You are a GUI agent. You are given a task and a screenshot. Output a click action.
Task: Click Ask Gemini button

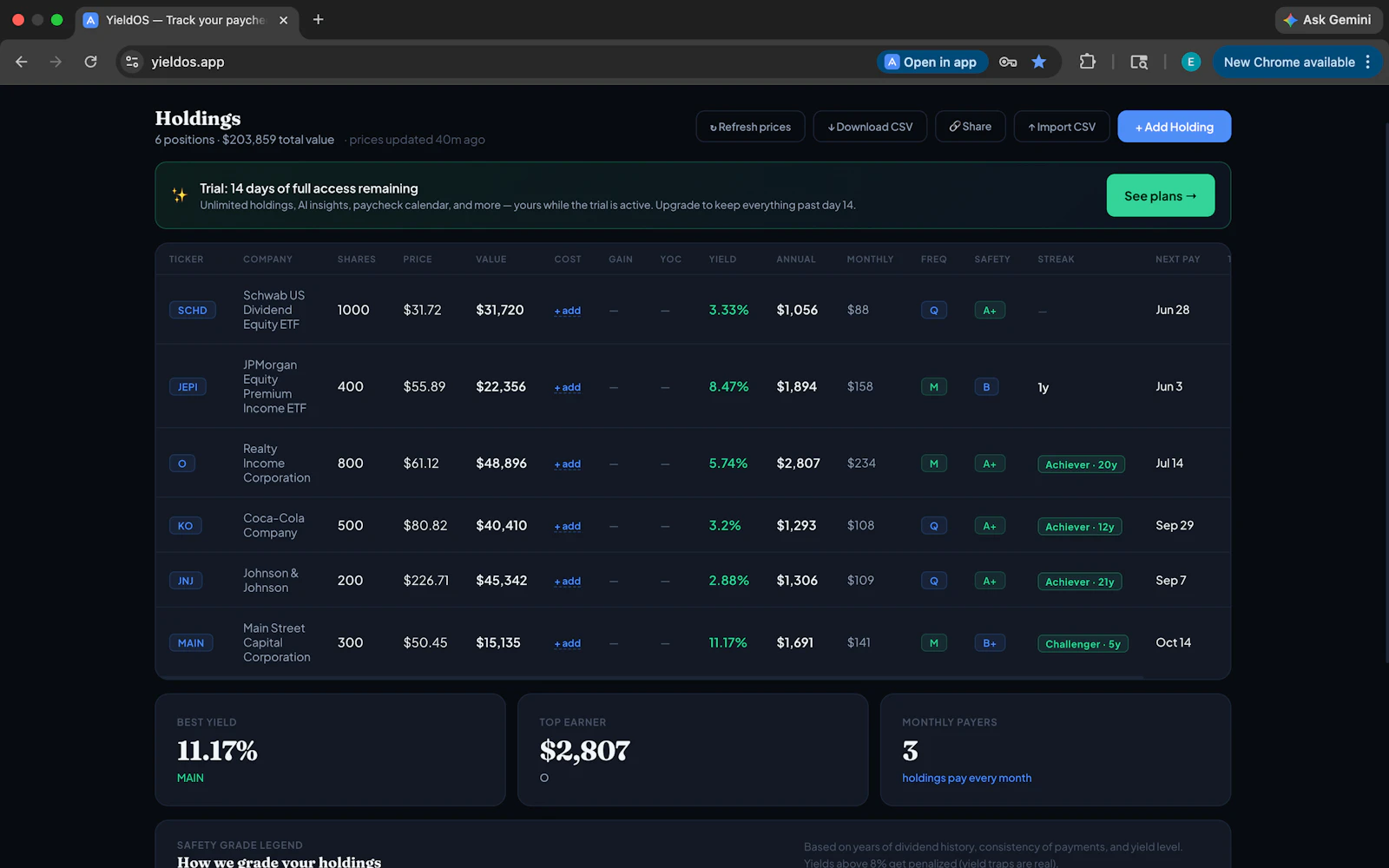pos(1327,19)
